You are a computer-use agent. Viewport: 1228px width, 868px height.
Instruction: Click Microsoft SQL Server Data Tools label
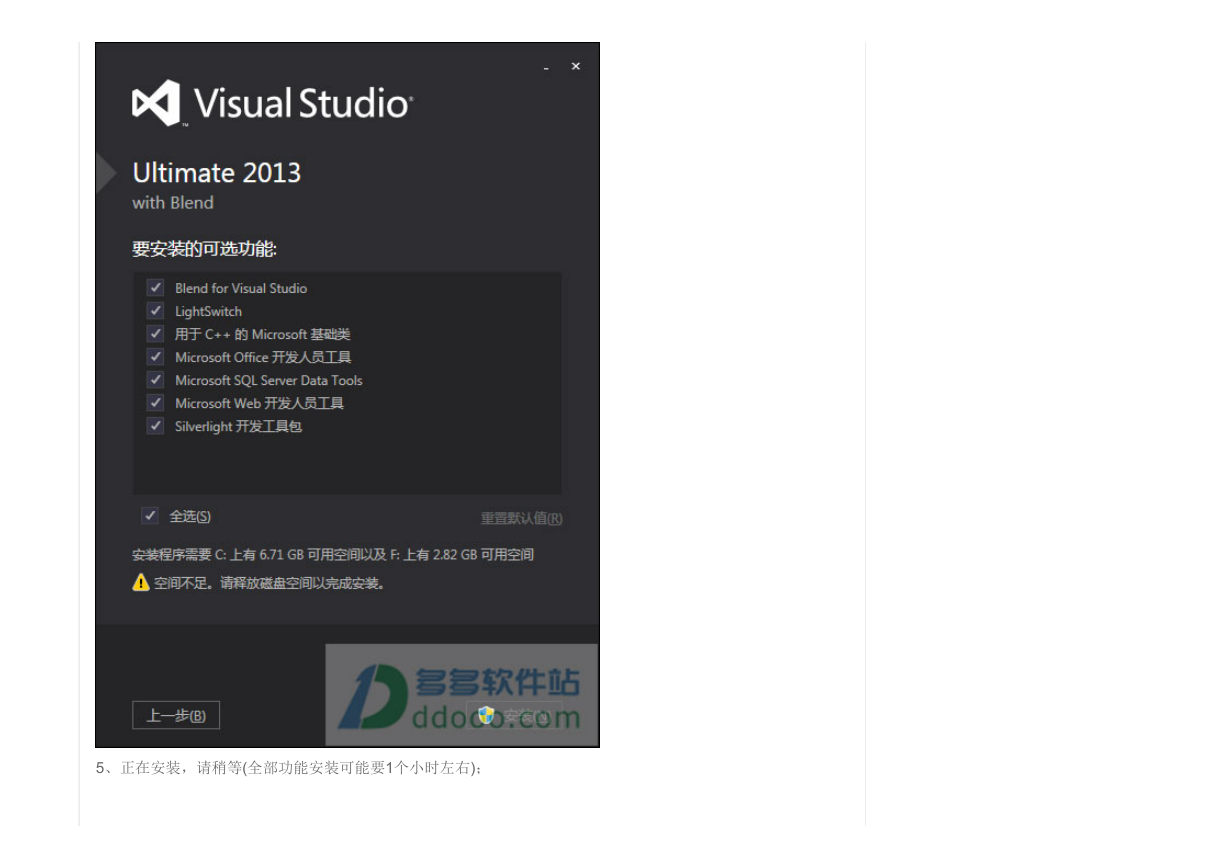[x=269, y=380]
